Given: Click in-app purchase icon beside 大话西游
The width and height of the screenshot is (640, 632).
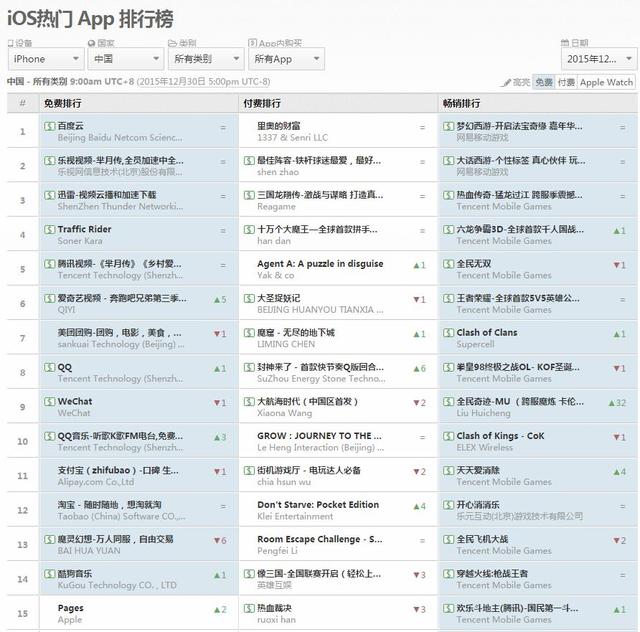Looking at the screenshot, I should [x=449, y=160].
